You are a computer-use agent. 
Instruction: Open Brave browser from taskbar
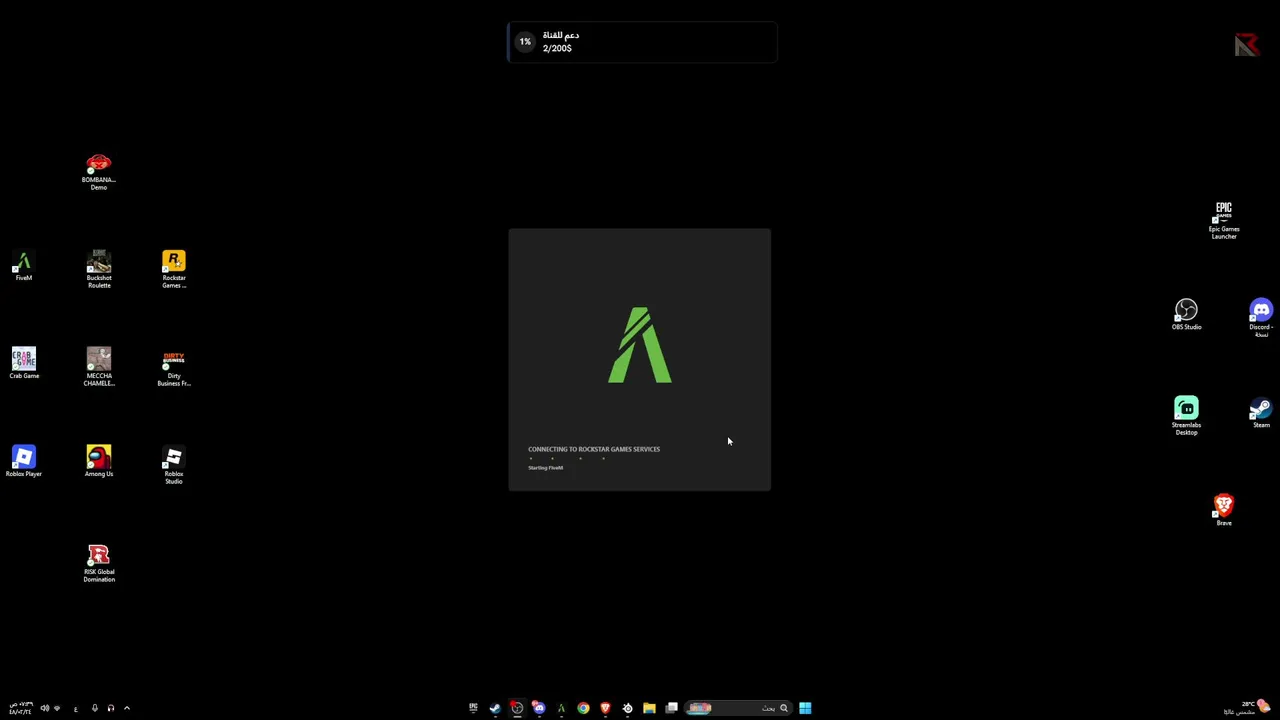pyautogui.click(x=605, y=708)
